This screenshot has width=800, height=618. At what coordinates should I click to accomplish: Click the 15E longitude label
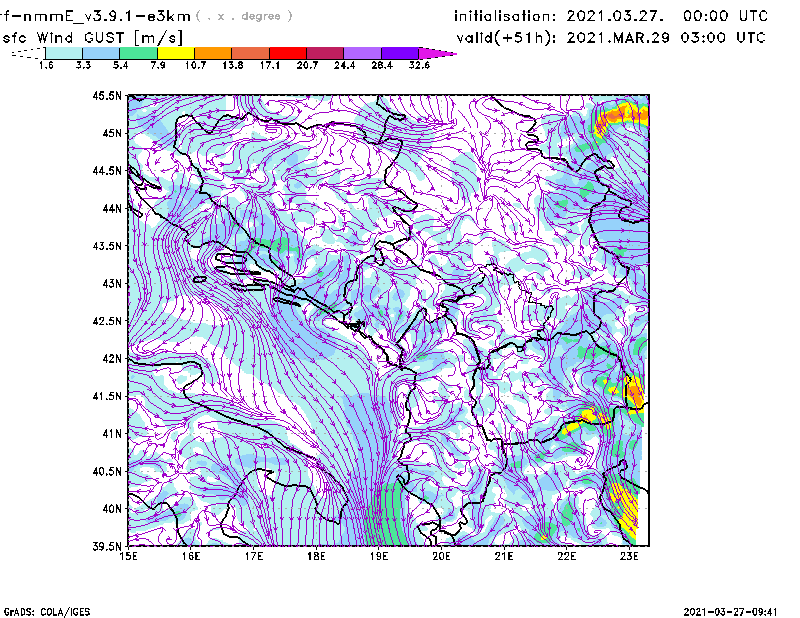point(128,556)
